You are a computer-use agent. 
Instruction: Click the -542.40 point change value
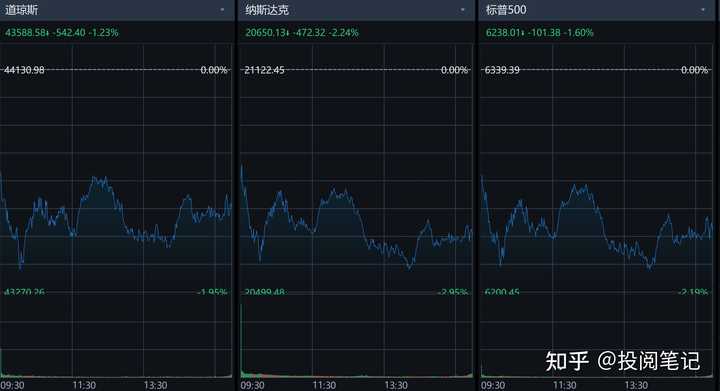tap(69, 33)
